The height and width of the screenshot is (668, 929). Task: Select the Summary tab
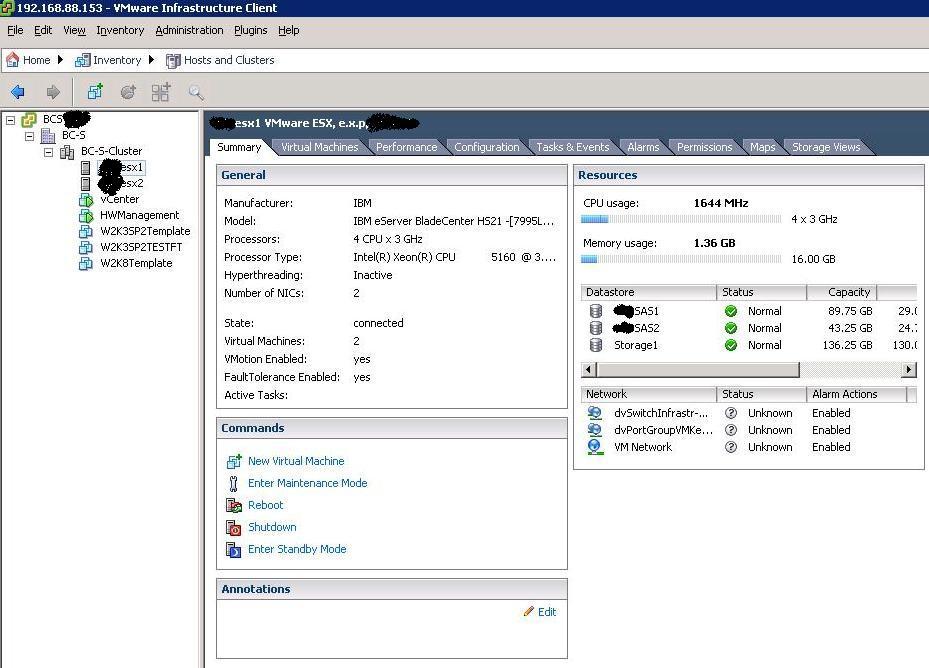click(239, 147)
